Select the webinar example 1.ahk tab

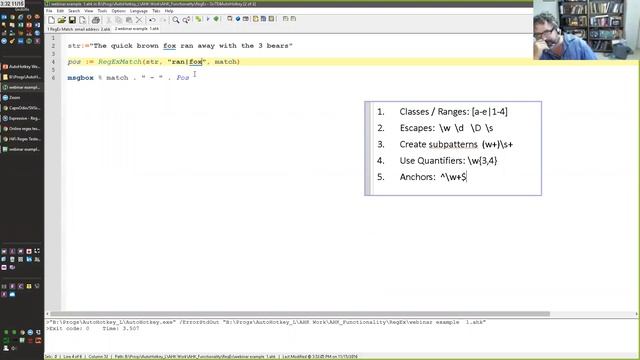(x=137, y=29)
